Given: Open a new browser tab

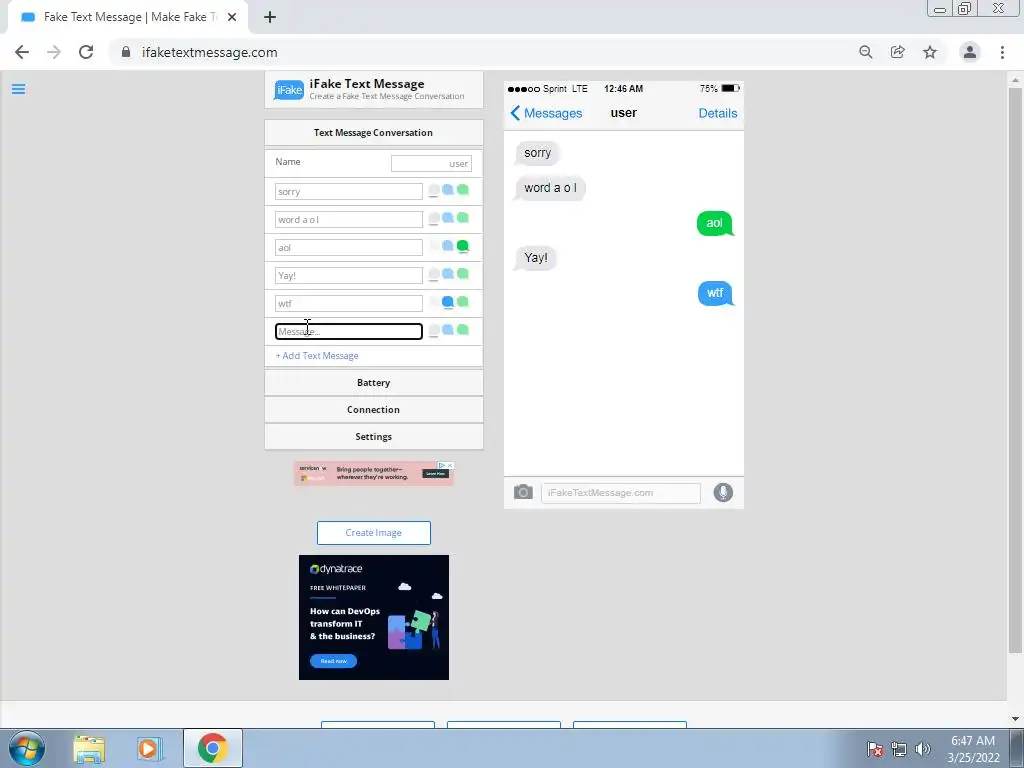Looking at the screenshot, I should click(270, 18).
